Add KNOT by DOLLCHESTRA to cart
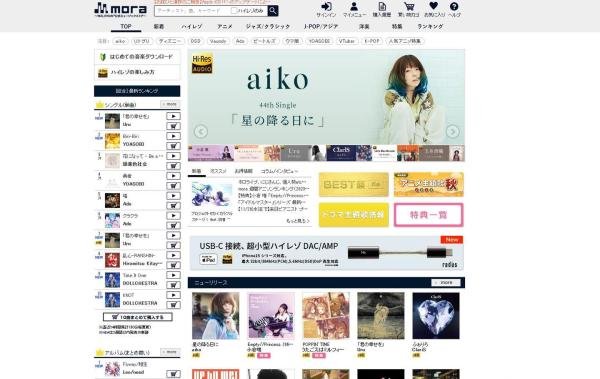The height and width of the screenshot is (379, 600). [x=173, y=305]
